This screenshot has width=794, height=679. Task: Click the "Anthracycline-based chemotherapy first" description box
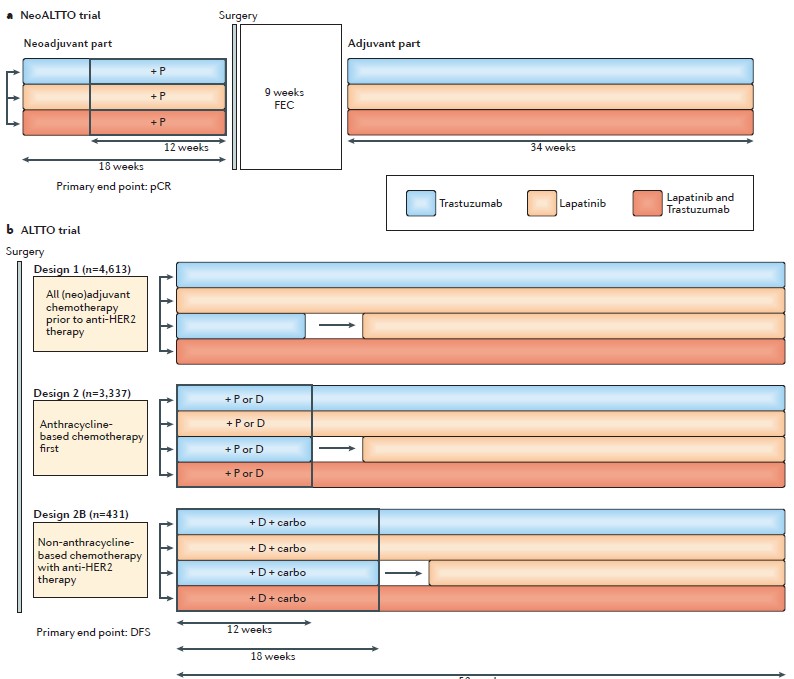(91, 438)
